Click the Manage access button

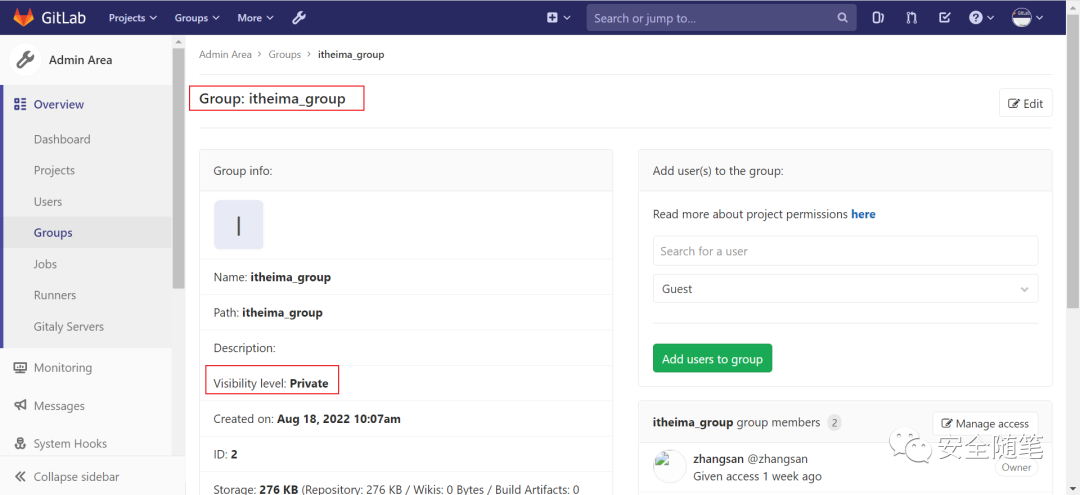tap(985, 423)
